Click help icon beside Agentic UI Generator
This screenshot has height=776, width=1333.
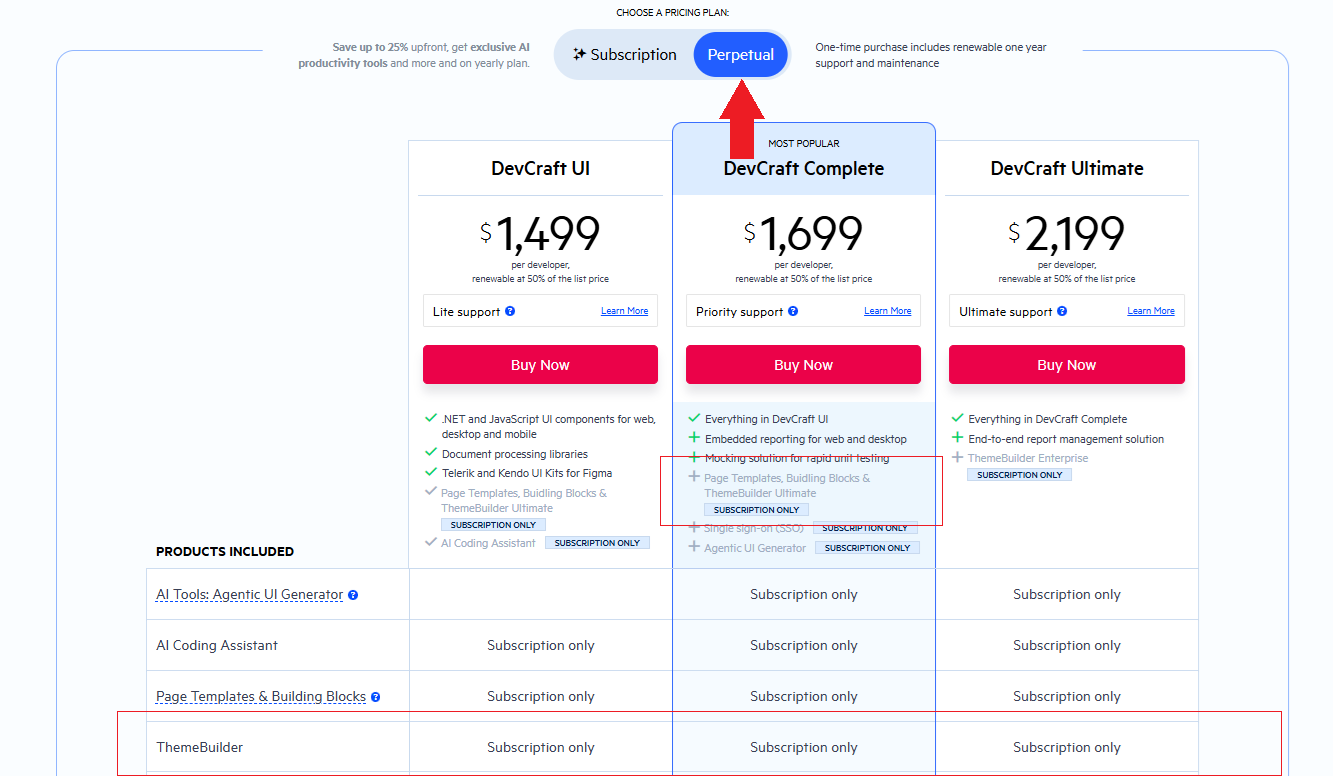[x=353, y=595]
